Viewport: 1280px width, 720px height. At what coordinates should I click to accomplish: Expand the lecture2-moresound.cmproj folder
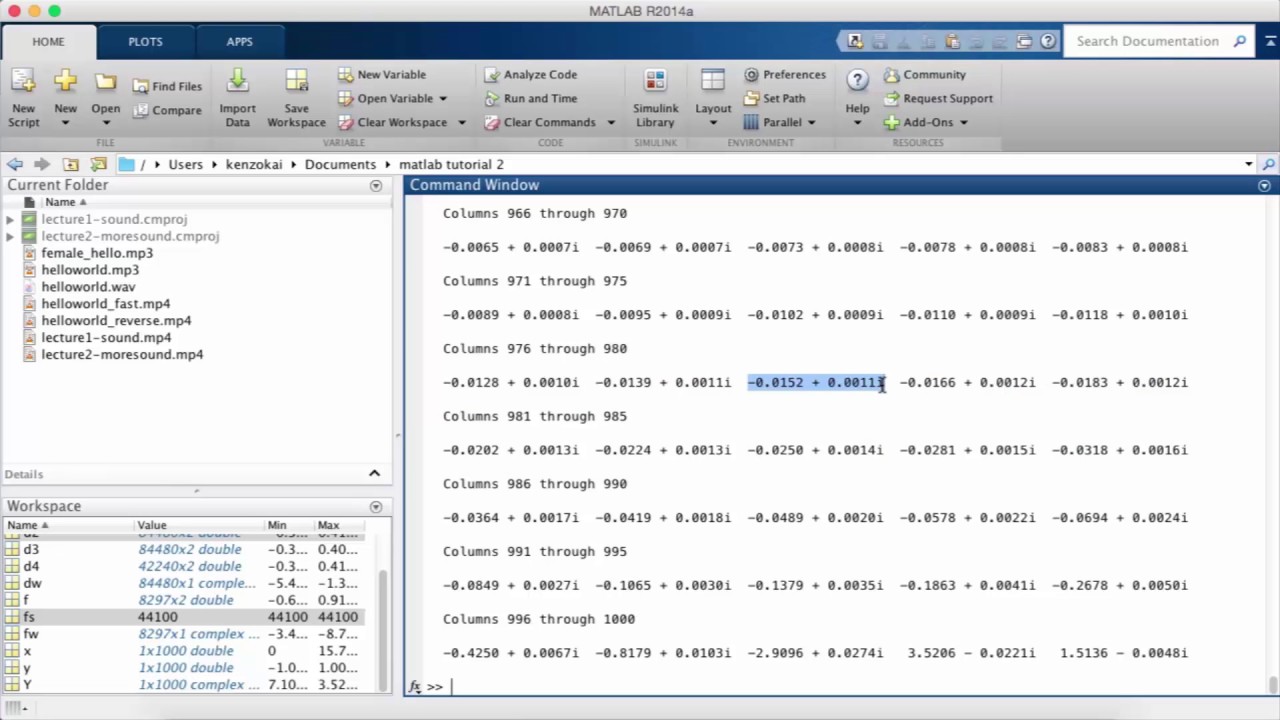[10, 236]
